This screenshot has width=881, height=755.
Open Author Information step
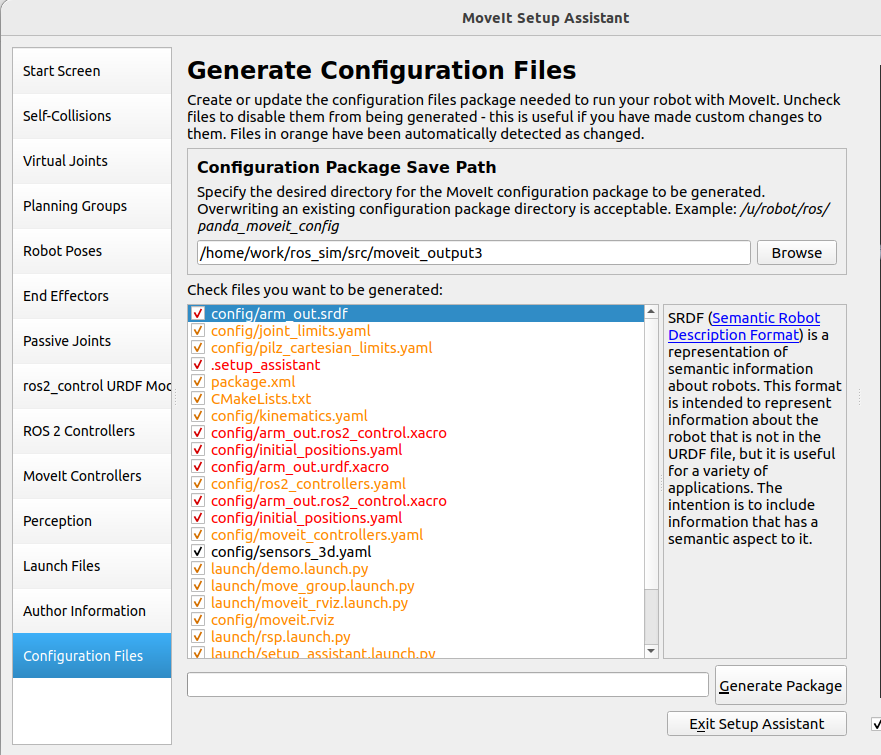(92, 610)
